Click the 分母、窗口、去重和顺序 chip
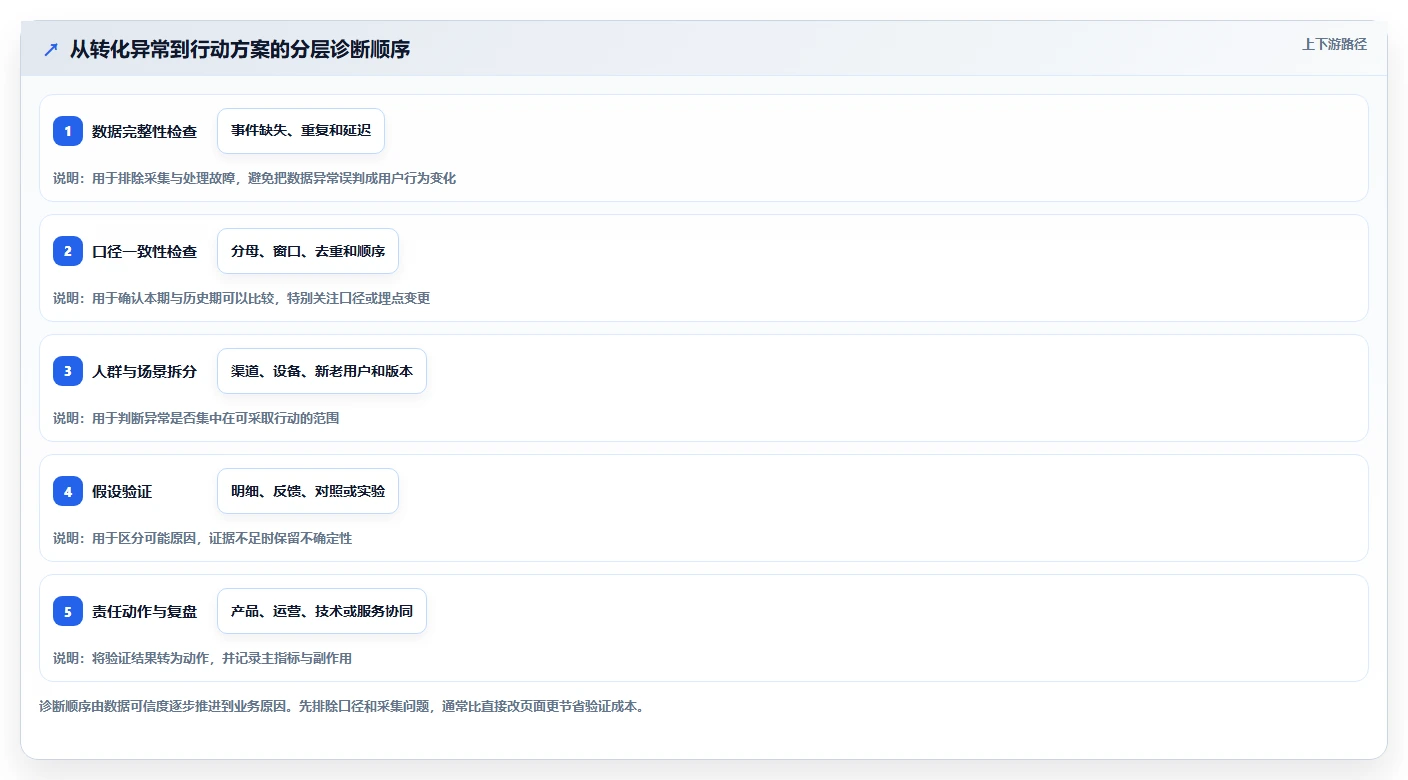This screenshot has width=1408, height=780. coord(308,251)
